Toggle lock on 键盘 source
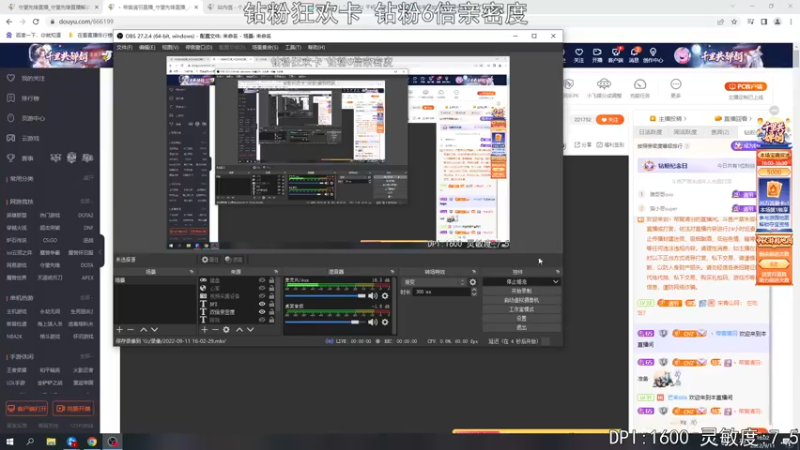This screenshot has height=450, width=800. 272,281
